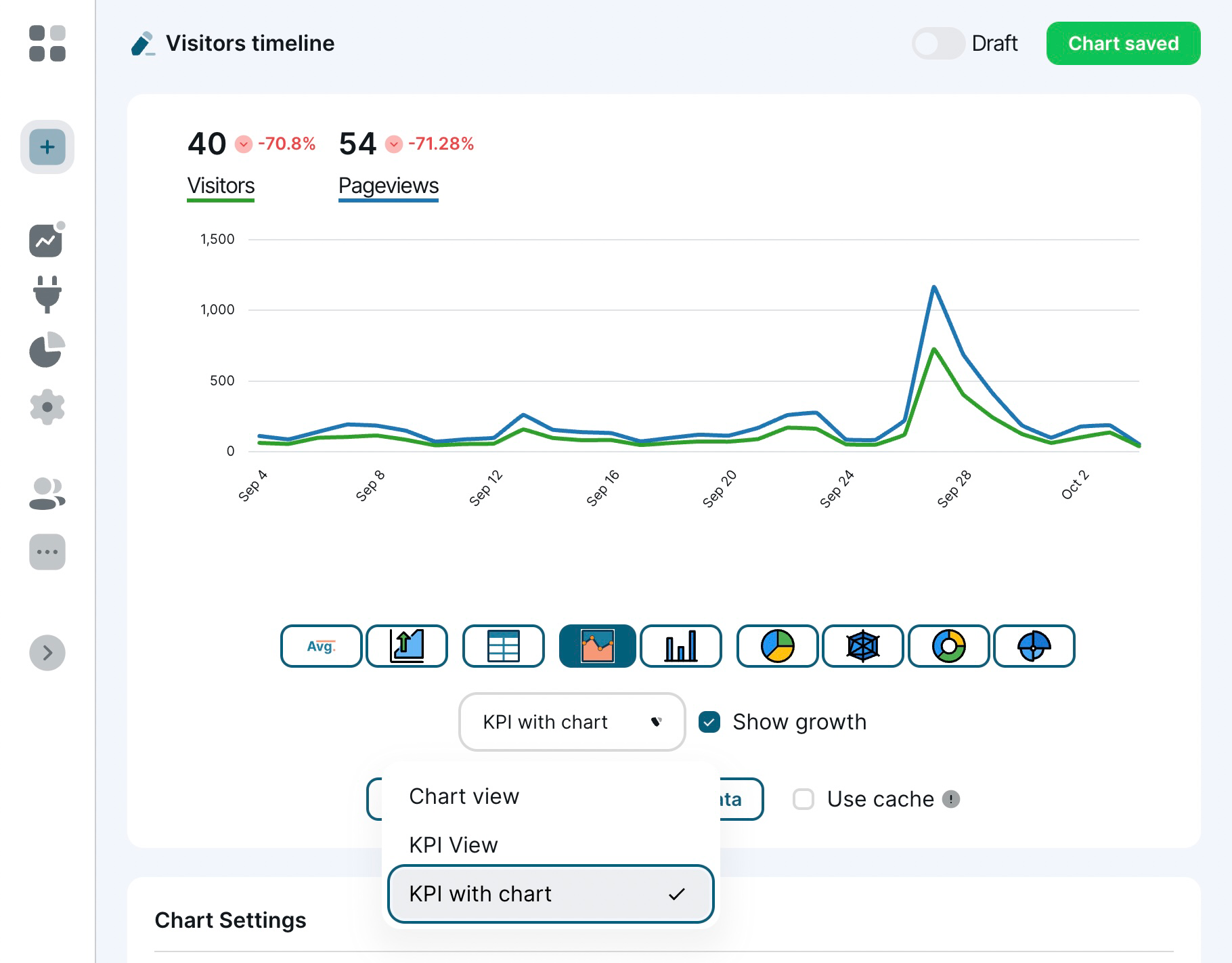
Task: Select Chart view from the menu
Action: pos(464,796)
